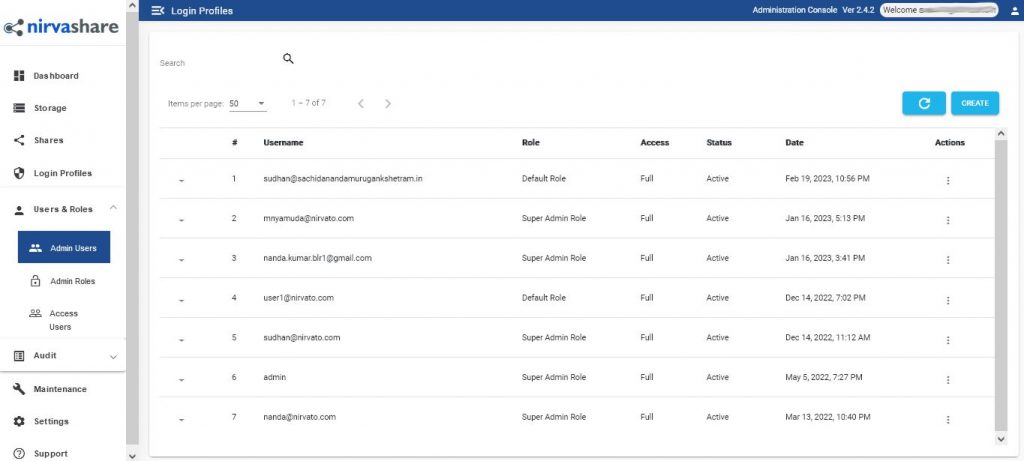Click the Maintenance wrench icon
The height and width of the screenshot is (461, 1024).
(19, 389)
